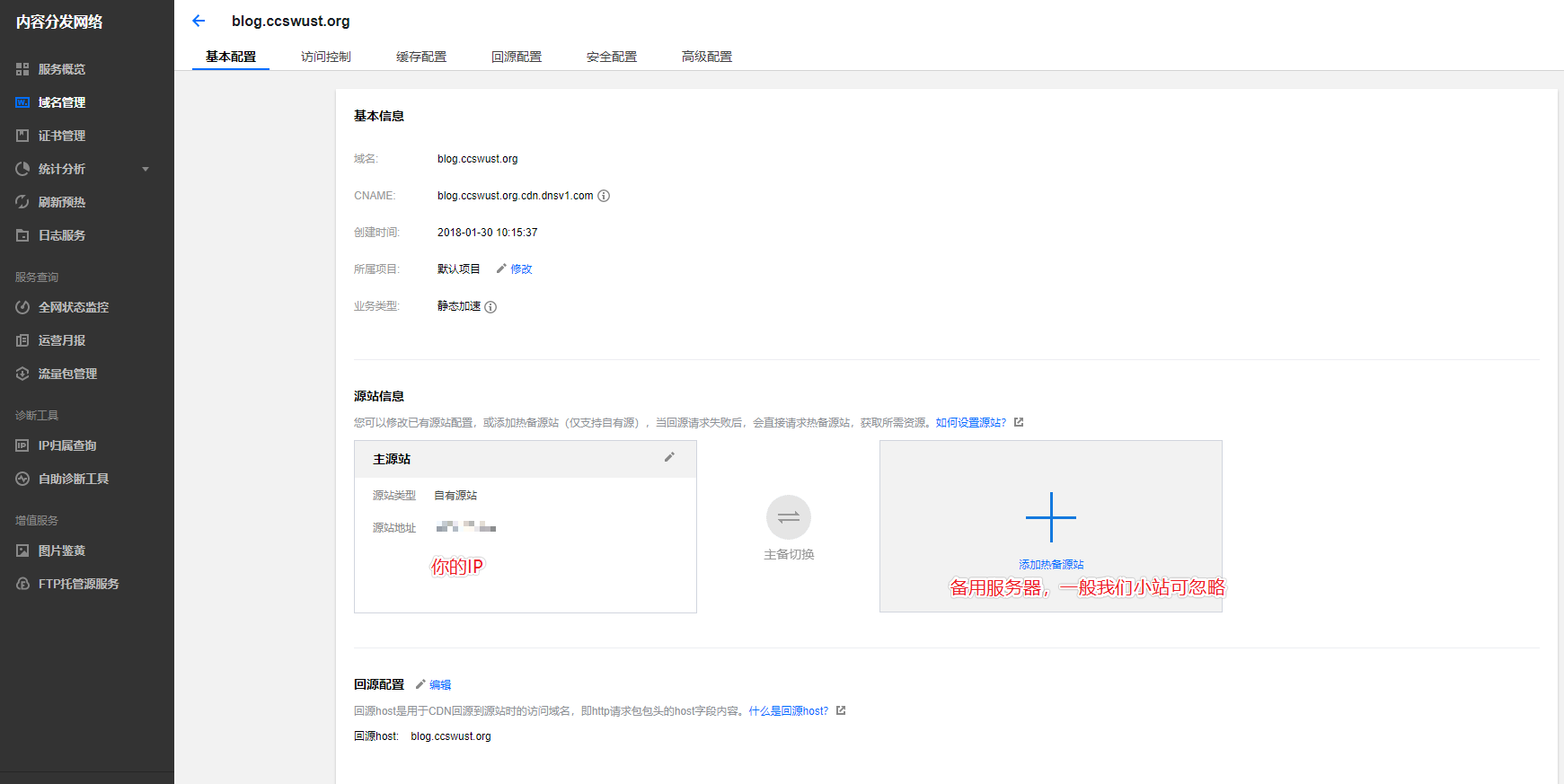Select the 域名管理 sidebar icon
Image resolution: width=1564 pixels, height=784 pixels.
coord(22,102)
